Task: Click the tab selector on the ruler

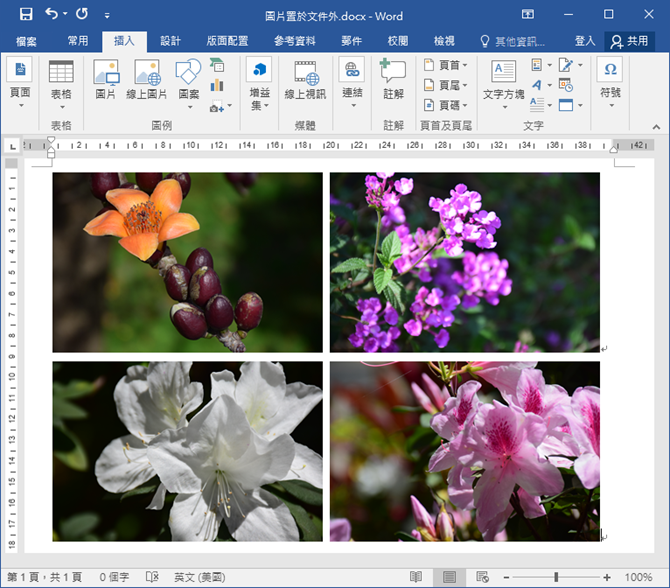Action: (12, 147)
